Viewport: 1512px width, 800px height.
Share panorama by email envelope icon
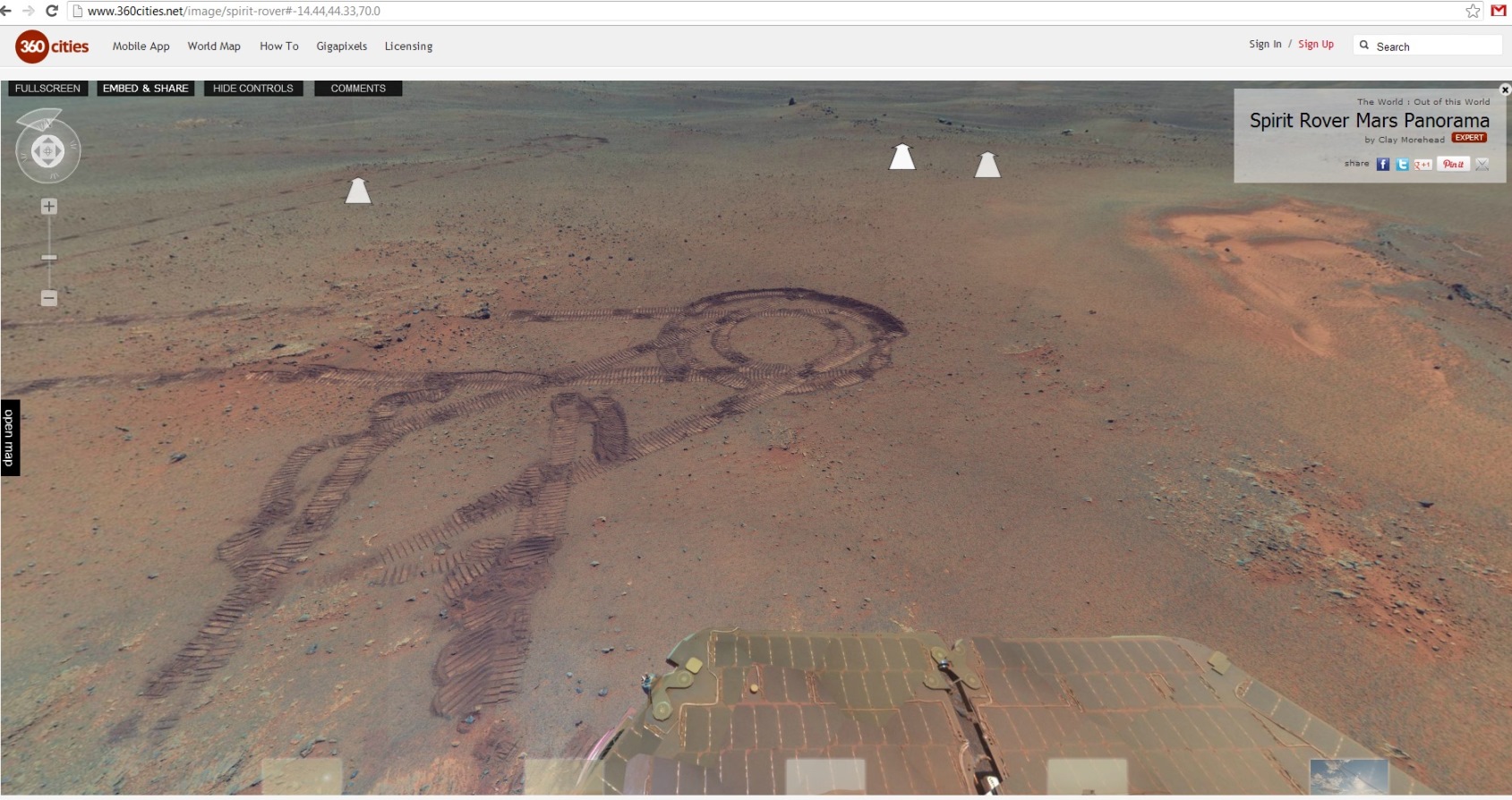click(1482, 165)
